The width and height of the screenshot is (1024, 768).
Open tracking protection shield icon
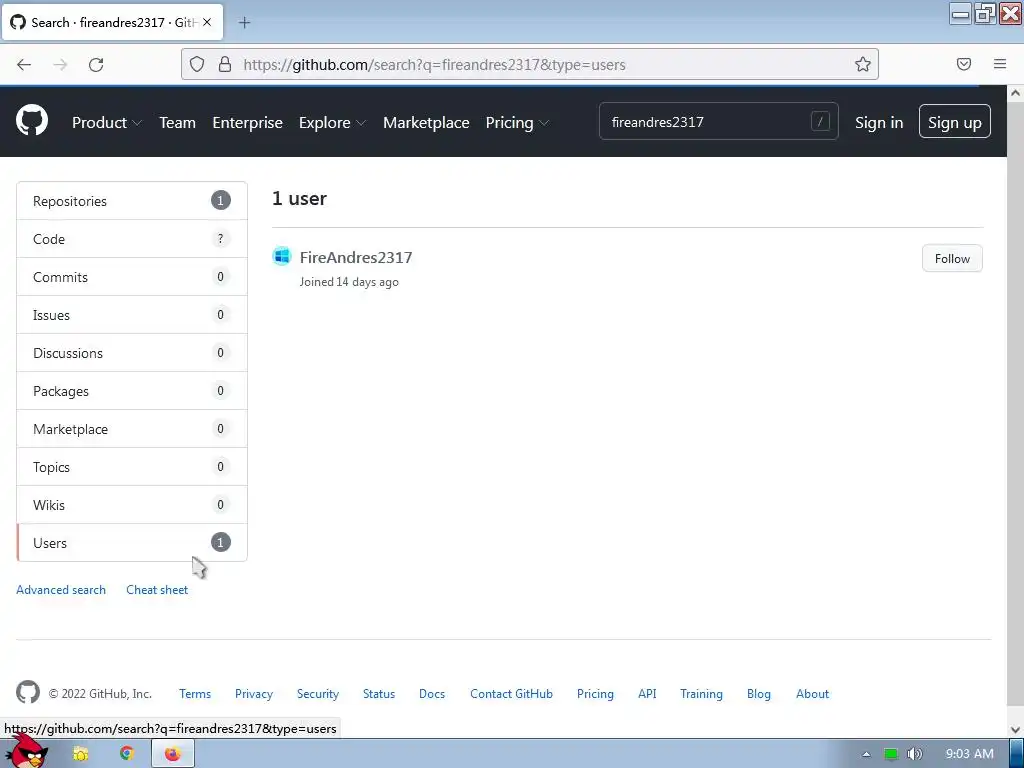click(x=197, y=64)
